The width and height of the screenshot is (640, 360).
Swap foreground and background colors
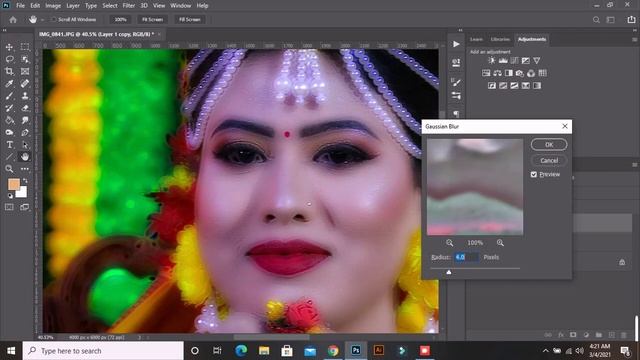pyautogui.click(x=25, y=180)
